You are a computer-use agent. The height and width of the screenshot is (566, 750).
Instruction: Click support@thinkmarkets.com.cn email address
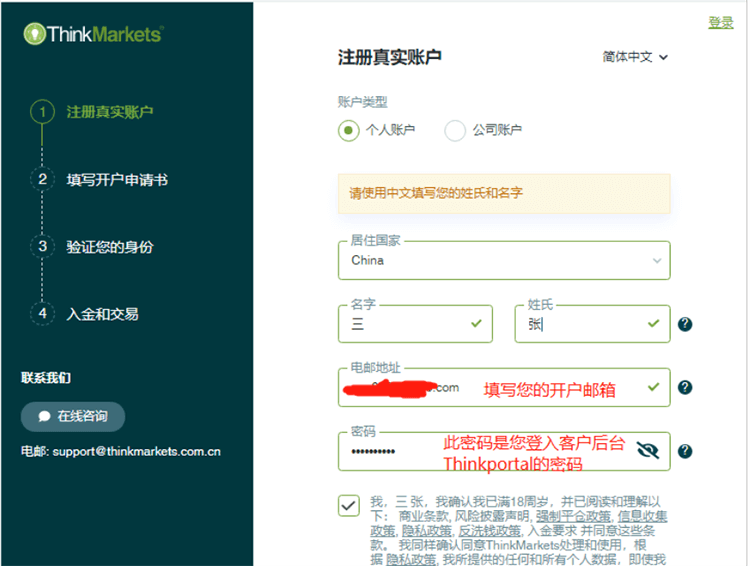tap(136, 451)
